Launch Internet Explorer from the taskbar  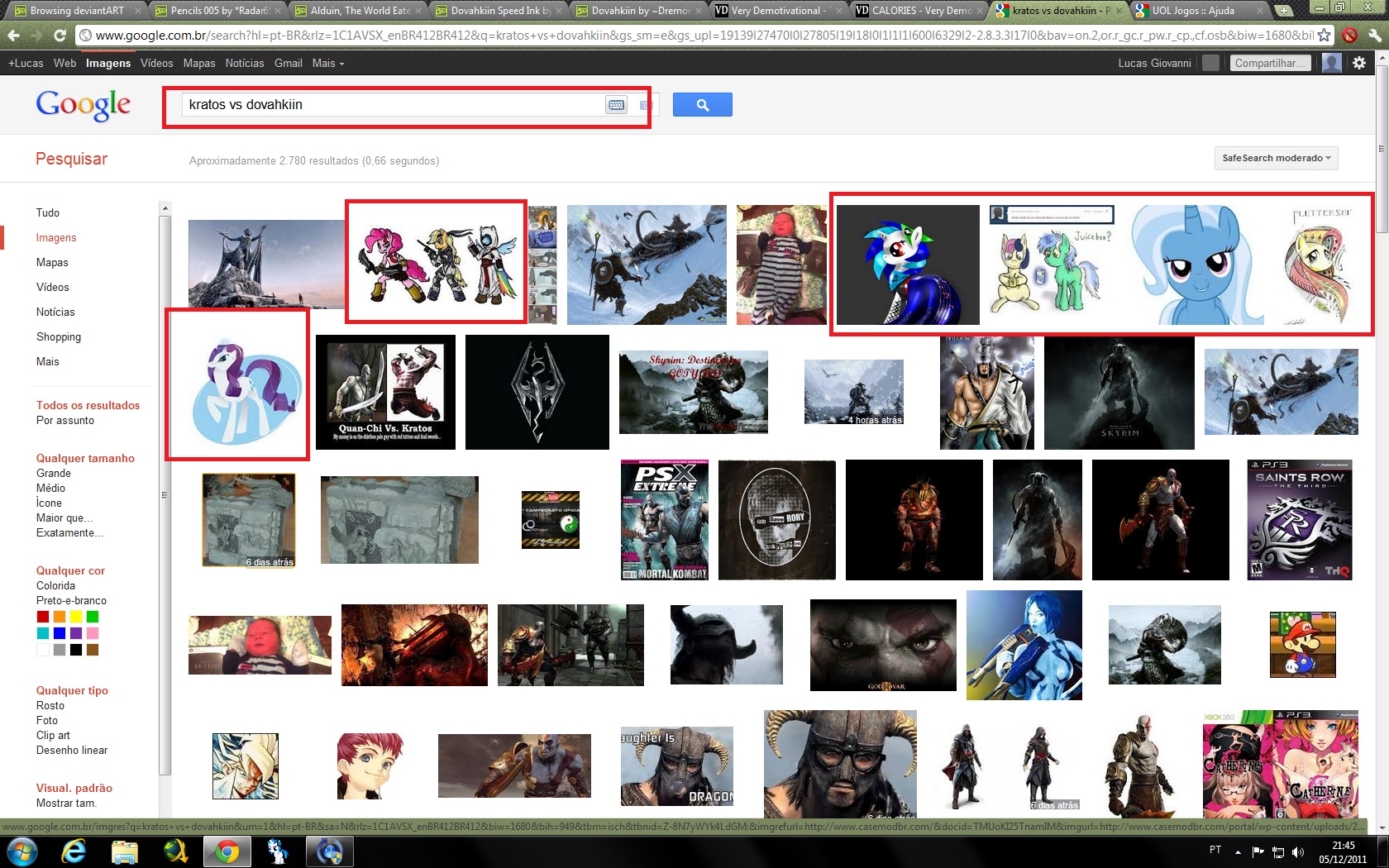pyautogui.click(x=74, y=851)
